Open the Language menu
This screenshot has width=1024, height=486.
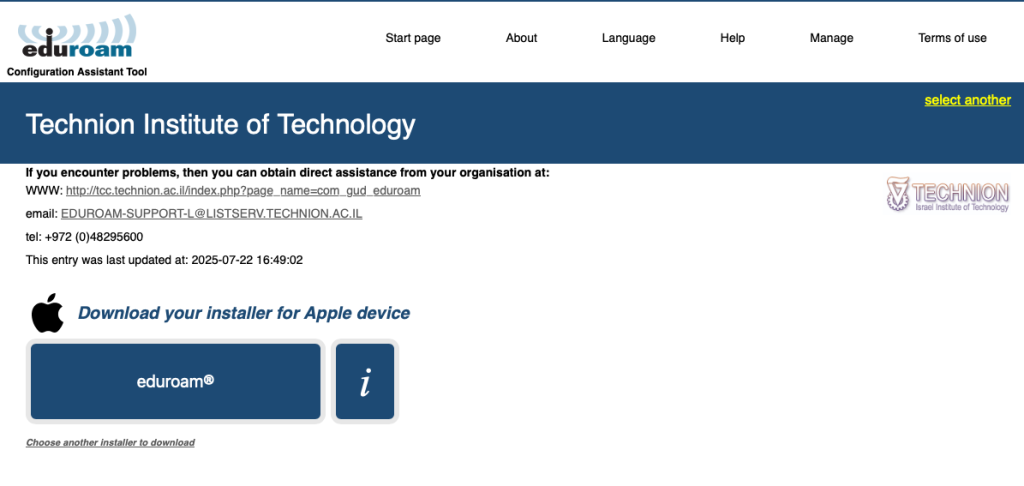click(628, 38)
